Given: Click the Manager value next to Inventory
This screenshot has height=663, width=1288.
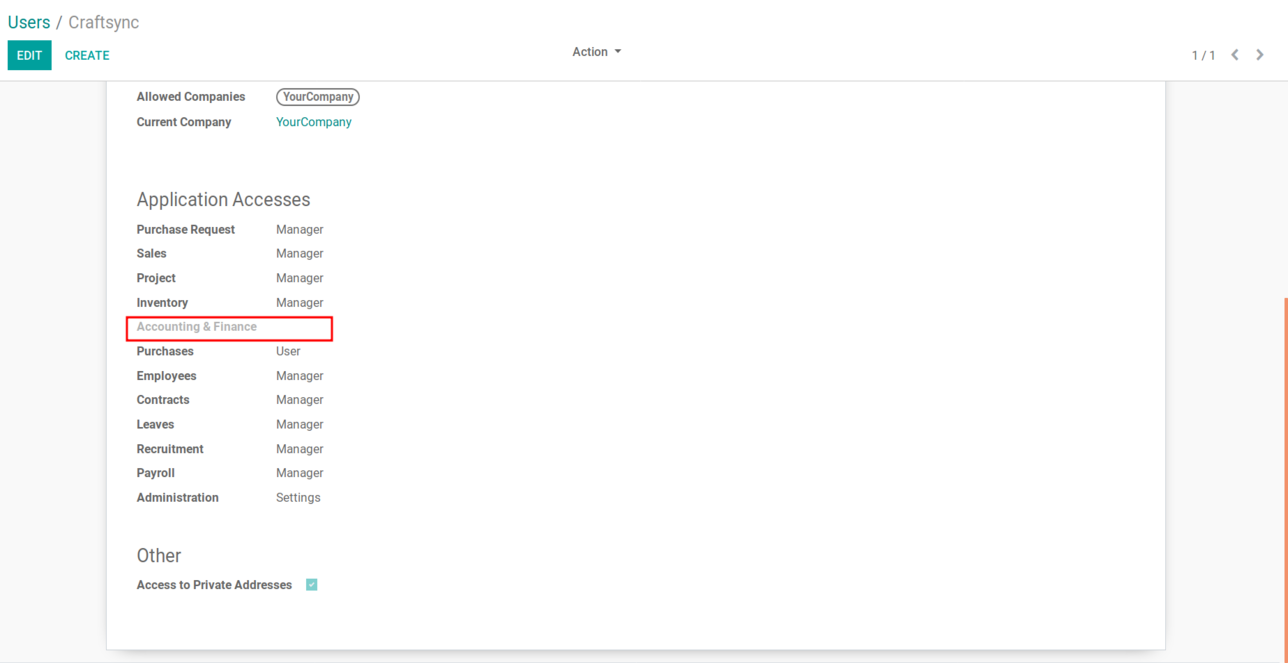Looking at the screenshot, I should pos(299,303).
